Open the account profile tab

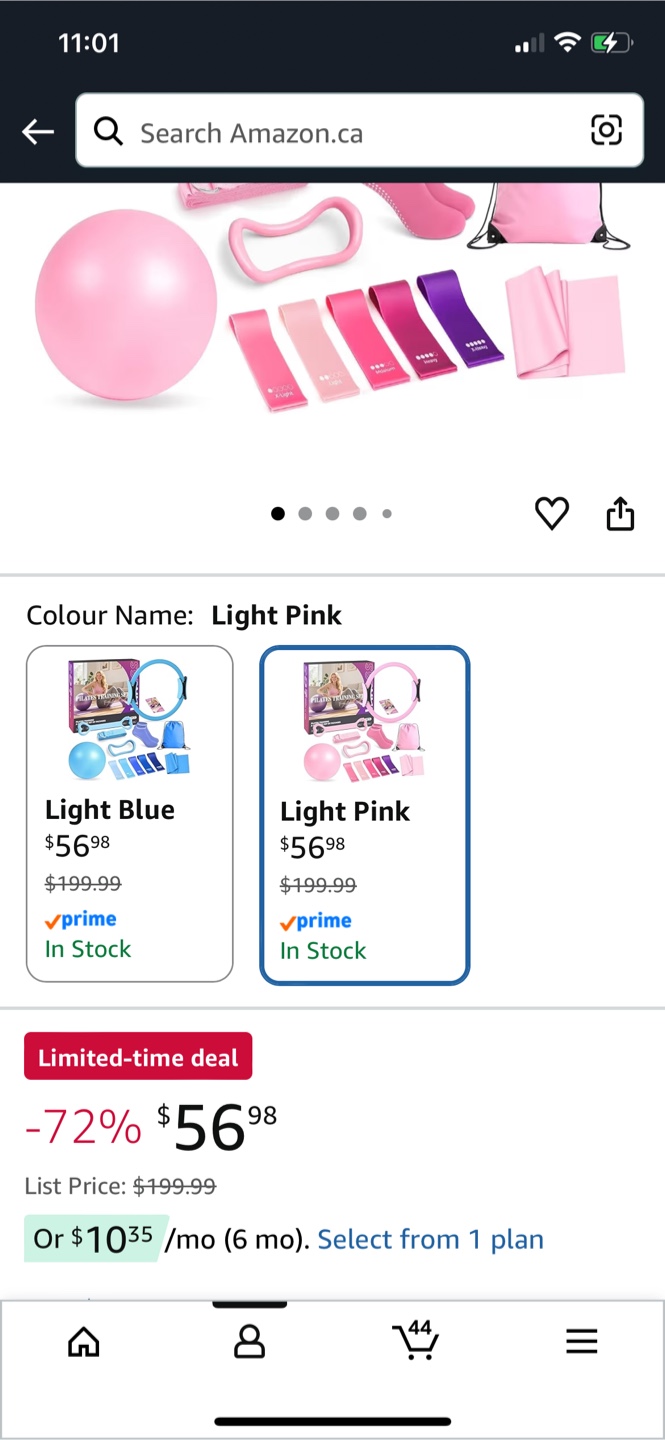click(x=249, y=1341)
